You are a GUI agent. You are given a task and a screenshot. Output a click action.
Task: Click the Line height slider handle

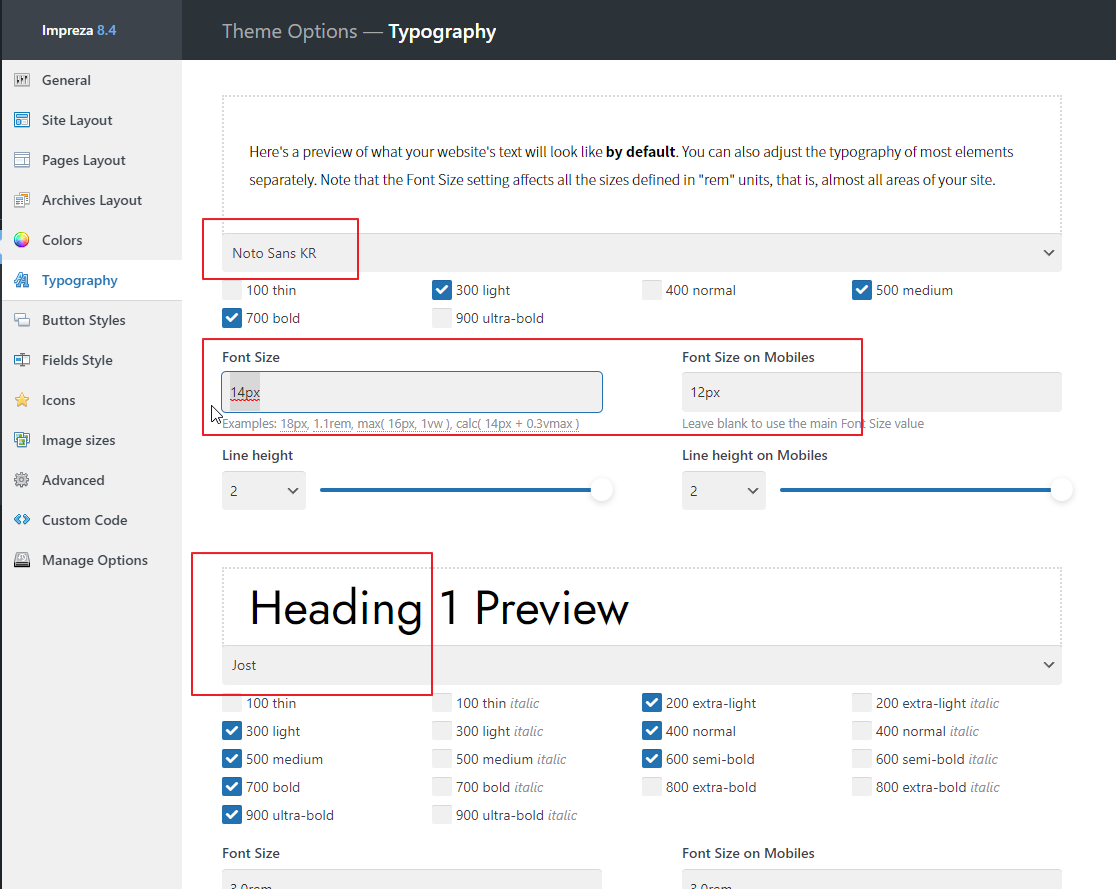(602, 490)
